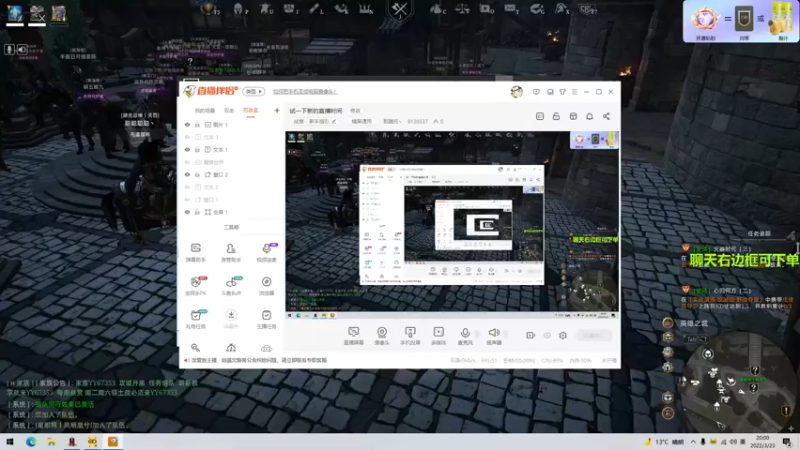Click the cloud gamepad tool icon
The height and width of the screenshot is (450, 800).
pyautogui.click(x=266, y=348)
